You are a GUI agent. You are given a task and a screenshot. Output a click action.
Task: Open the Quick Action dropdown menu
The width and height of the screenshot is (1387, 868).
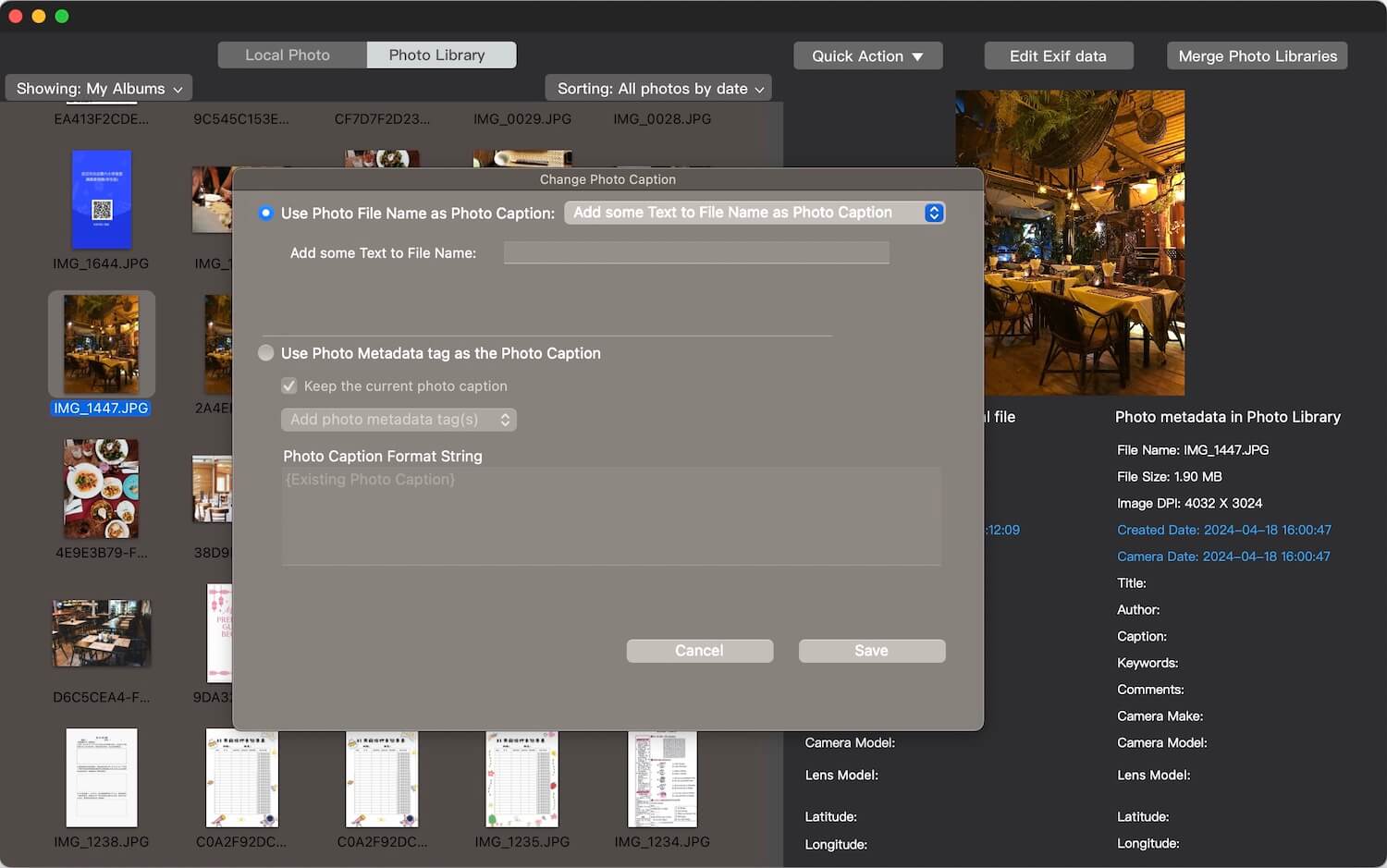coord(867,56)
